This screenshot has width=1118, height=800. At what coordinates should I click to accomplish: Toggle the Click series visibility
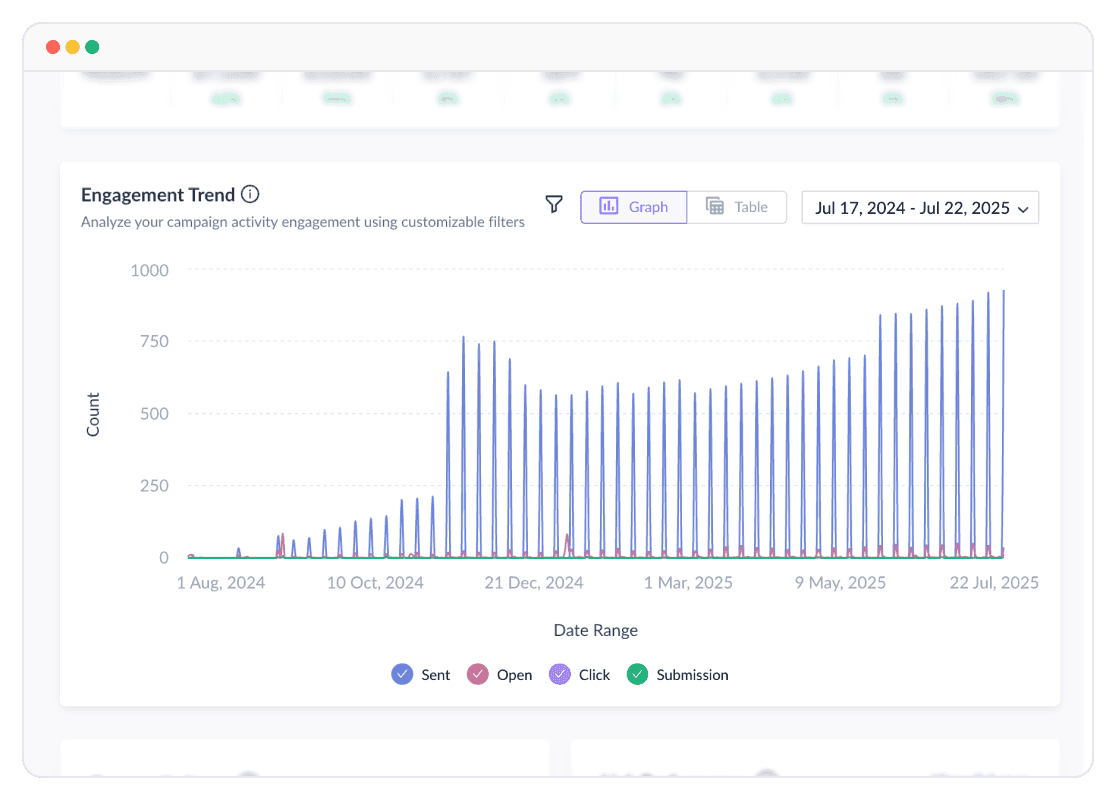click(x=580, y=674)
